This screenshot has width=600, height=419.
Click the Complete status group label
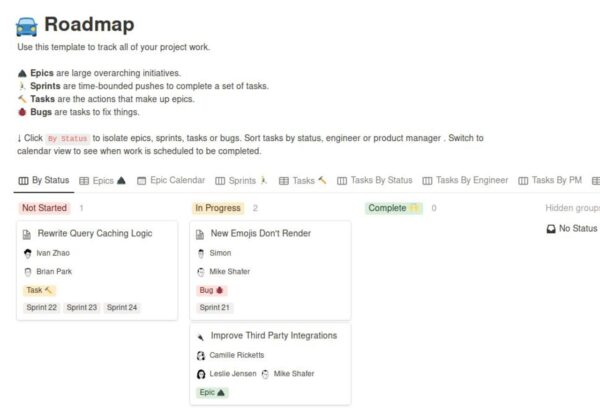point(393,208)
